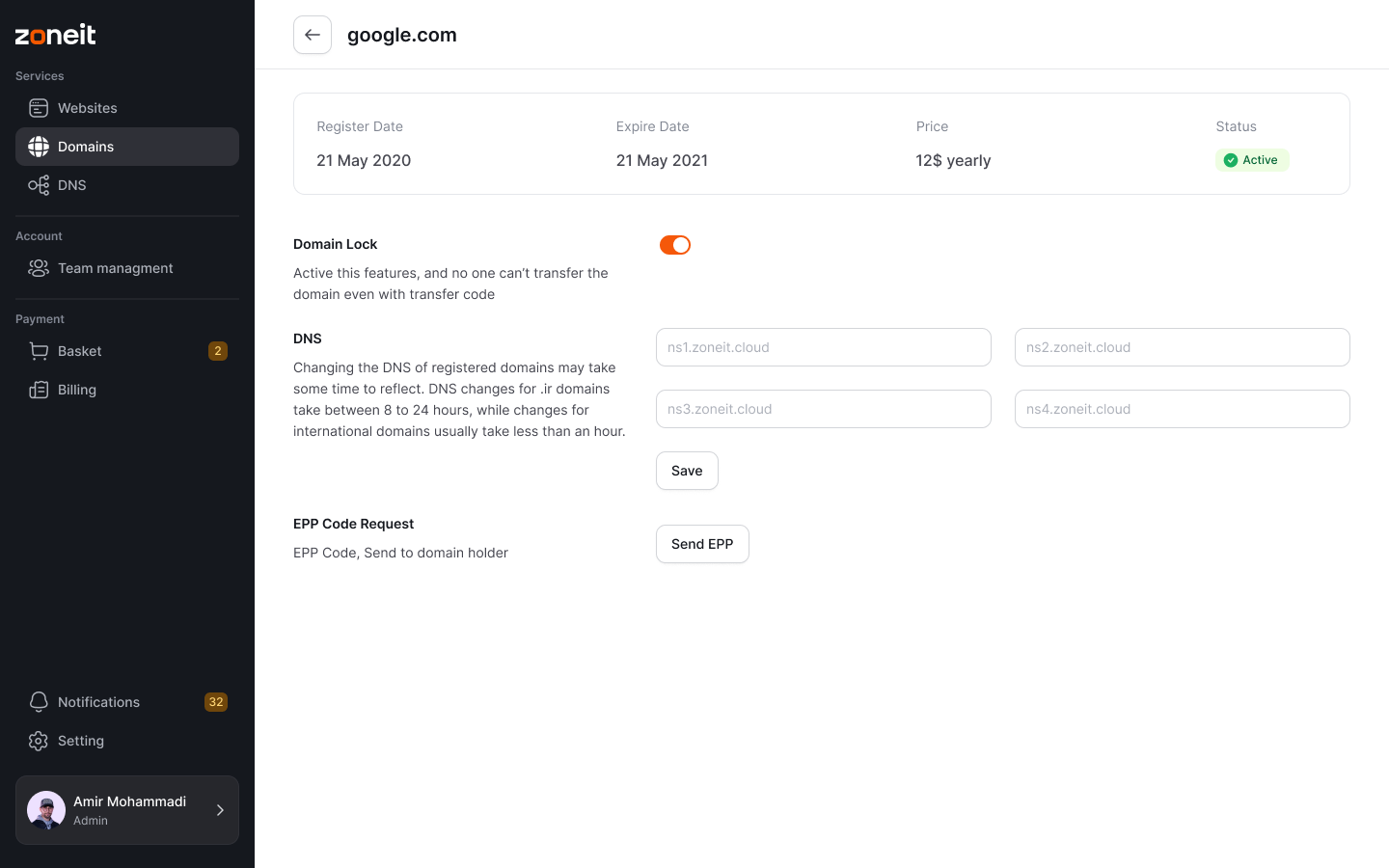Click the green checkmark in Active badge
Screen dimensions: 1389x868
click(x=1231, y=160)
